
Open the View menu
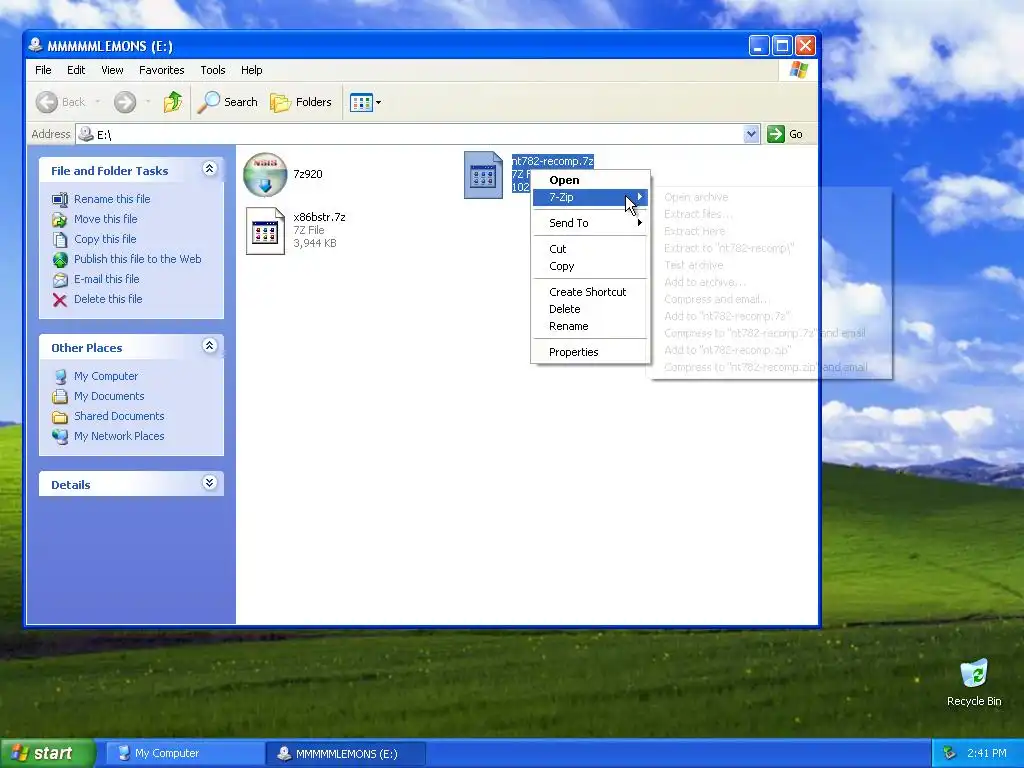(112, 70)
